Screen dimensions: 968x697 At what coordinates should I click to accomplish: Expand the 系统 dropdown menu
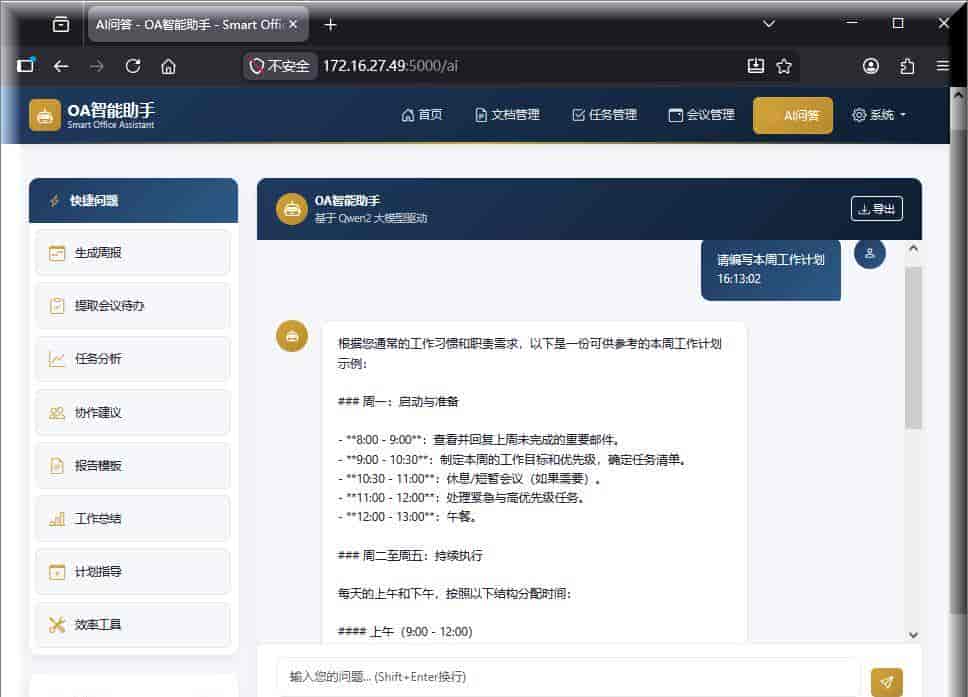coord(879,115)
